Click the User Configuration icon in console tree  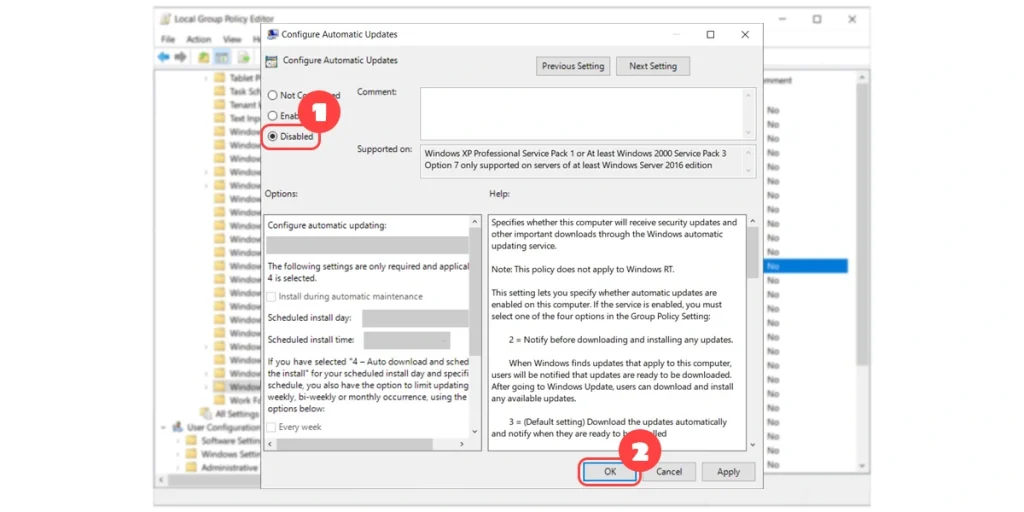pyautogui.click(x=177, y=427)
